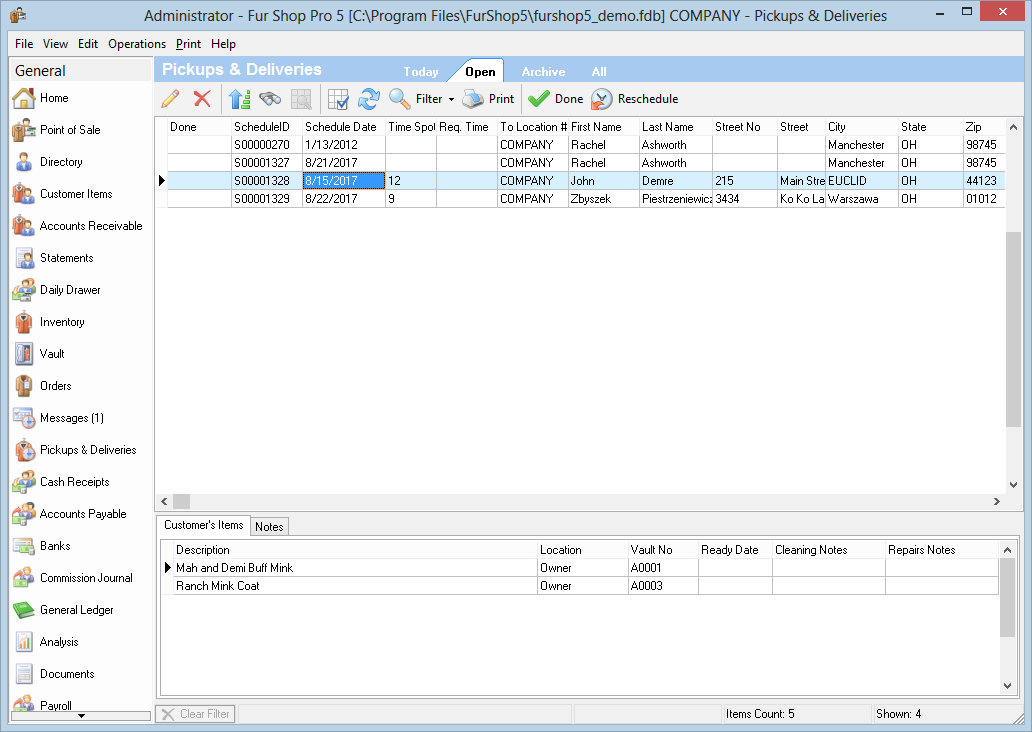Click the blue refresh arrows icon
Image resolution: width=1032 pixels, height=732 pixels.
tap(369, 99)
